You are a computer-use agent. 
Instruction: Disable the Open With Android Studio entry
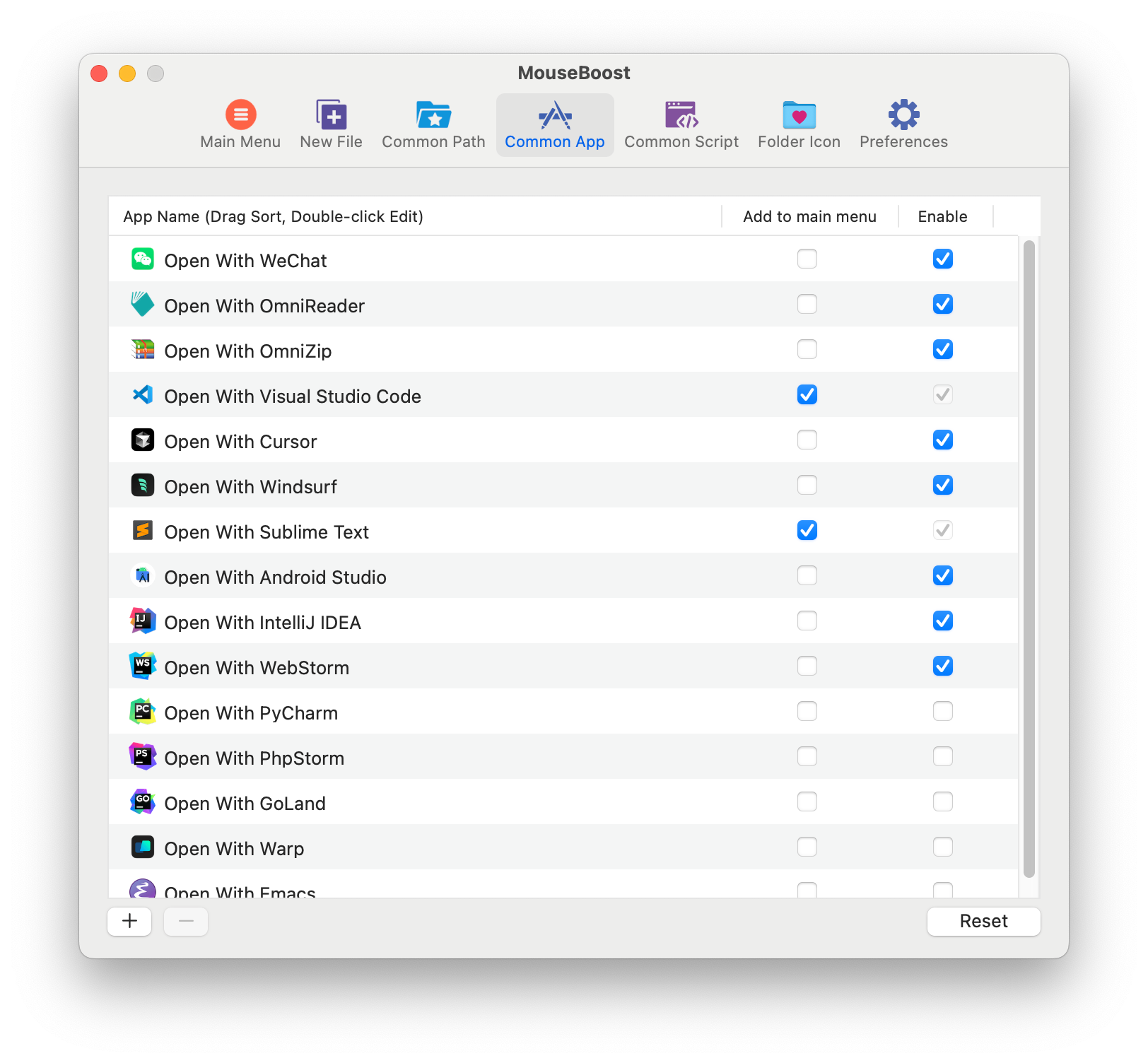[943, 576]
